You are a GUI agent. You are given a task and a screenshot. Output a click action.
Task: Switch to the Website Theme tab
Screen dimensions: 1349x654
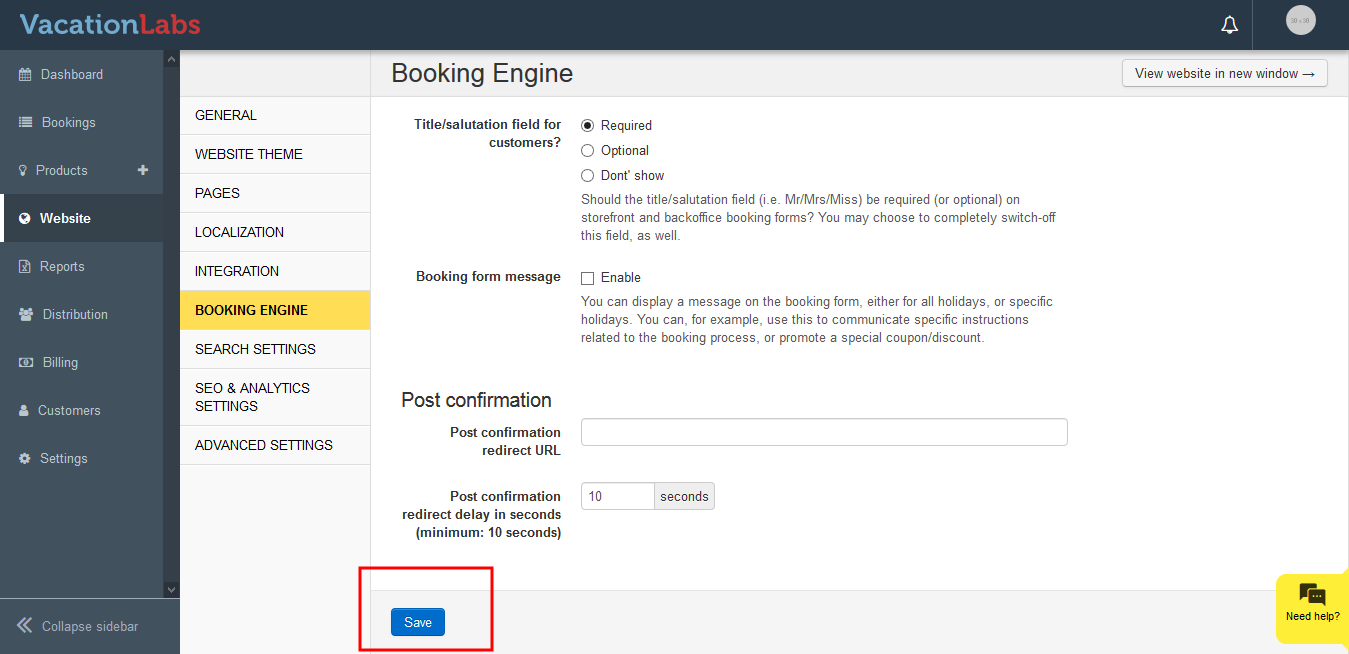(x=249, y=154)
